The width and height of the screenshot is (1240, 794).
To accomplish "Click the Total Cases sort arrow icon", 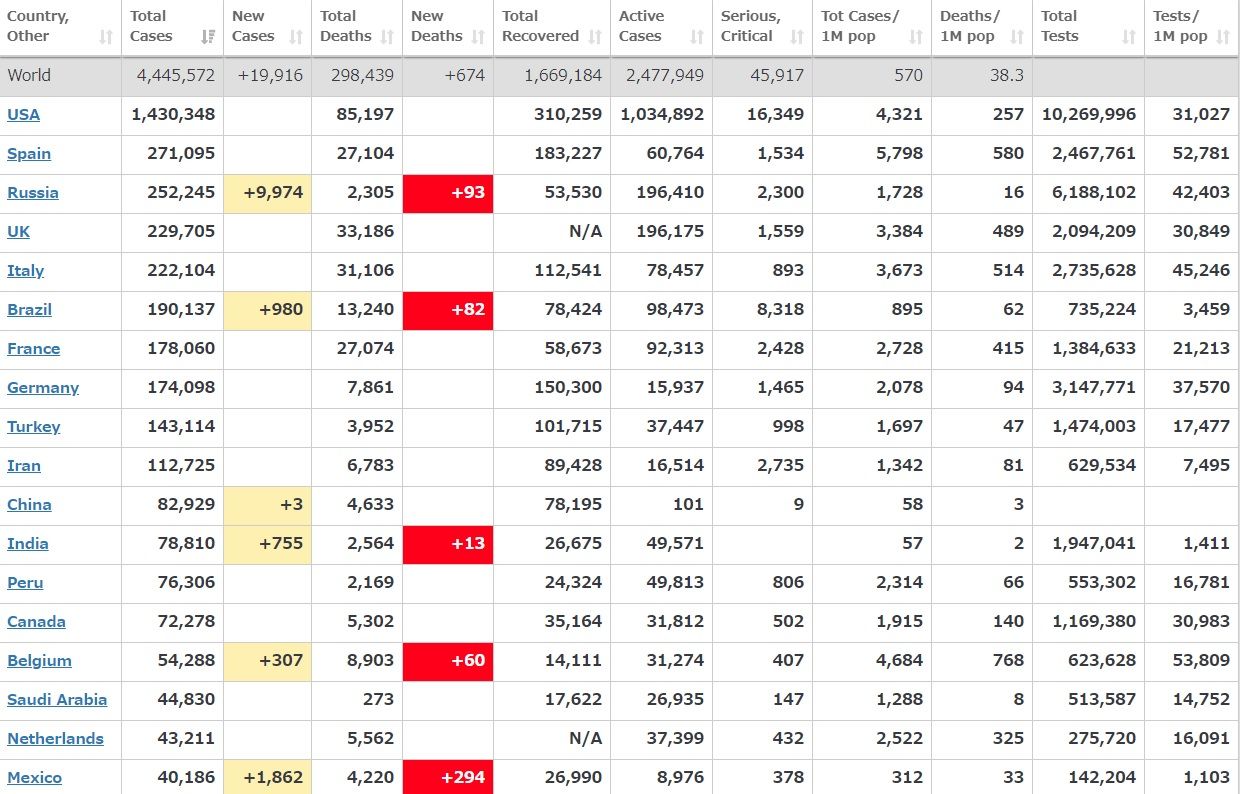I will point(207,37).
